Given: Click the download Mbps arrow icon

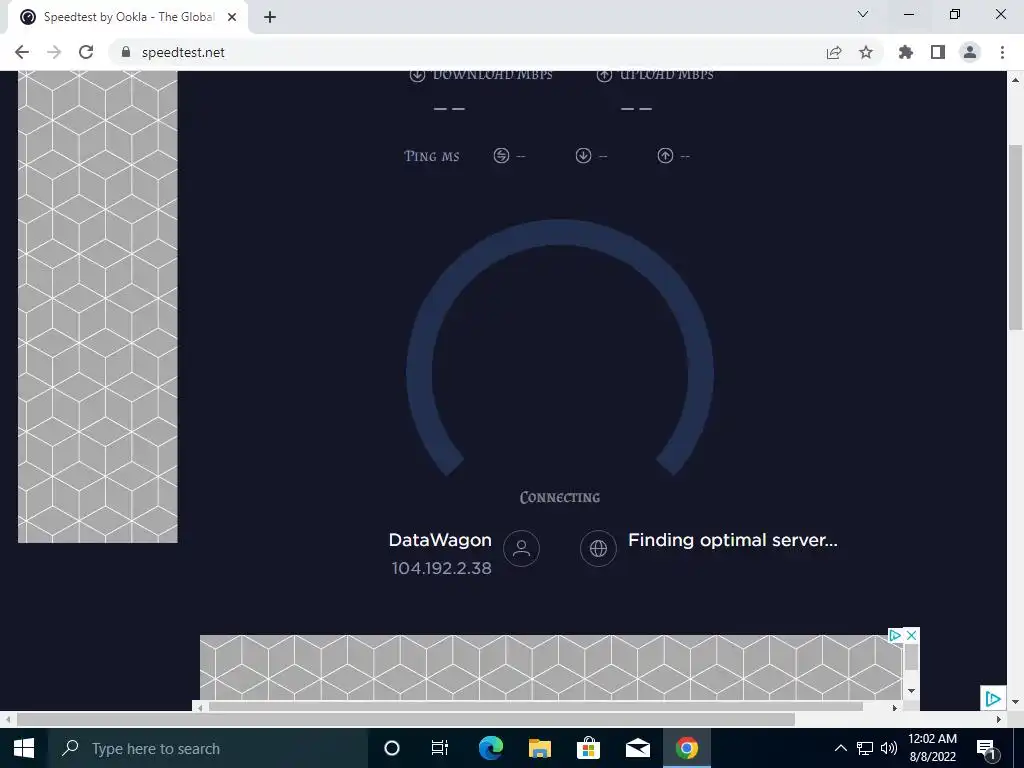Looking at the screenshot, I should tap(417, 75).
